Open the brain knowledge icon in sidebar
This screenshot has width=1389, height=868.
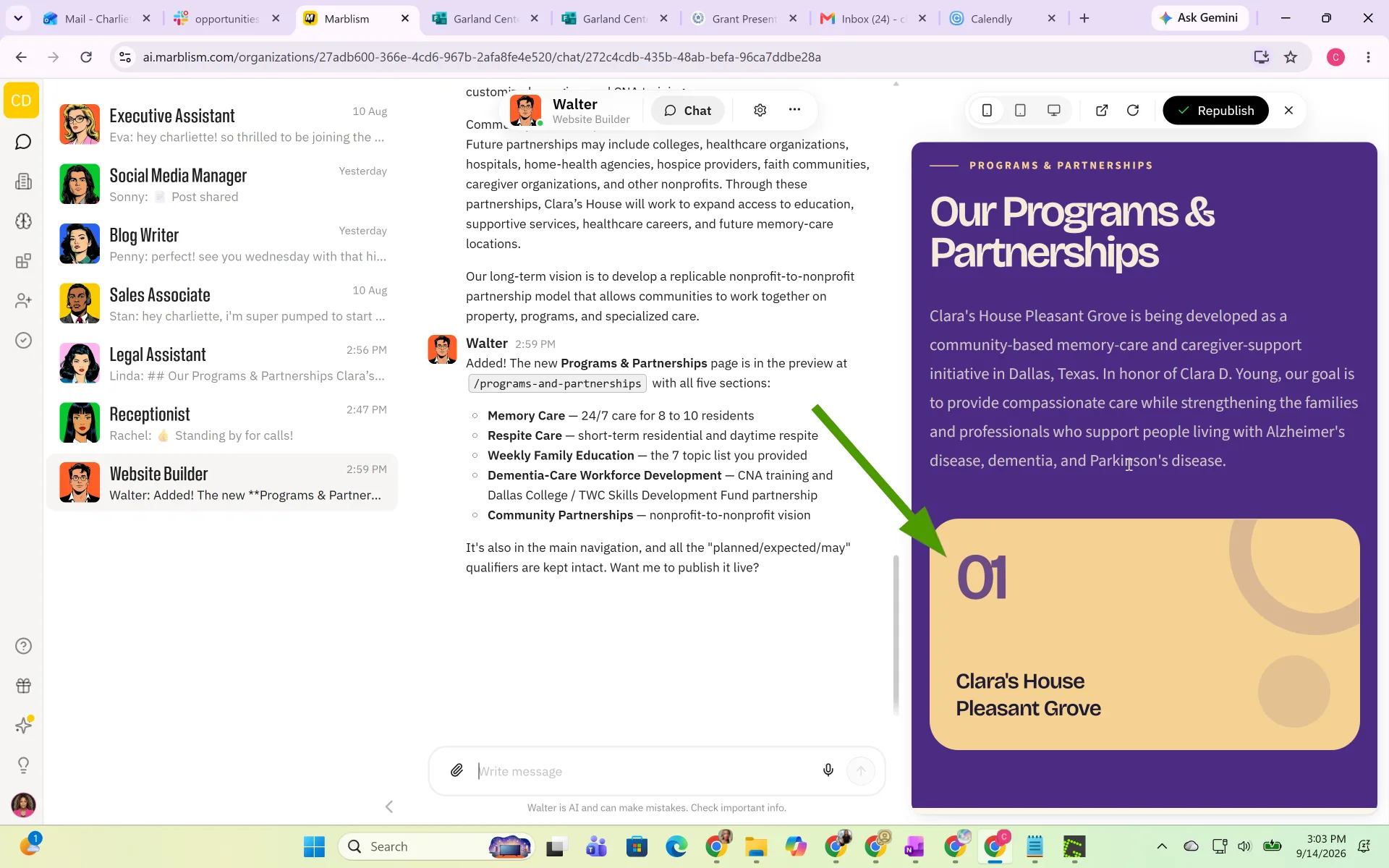(x=23, y=221)
